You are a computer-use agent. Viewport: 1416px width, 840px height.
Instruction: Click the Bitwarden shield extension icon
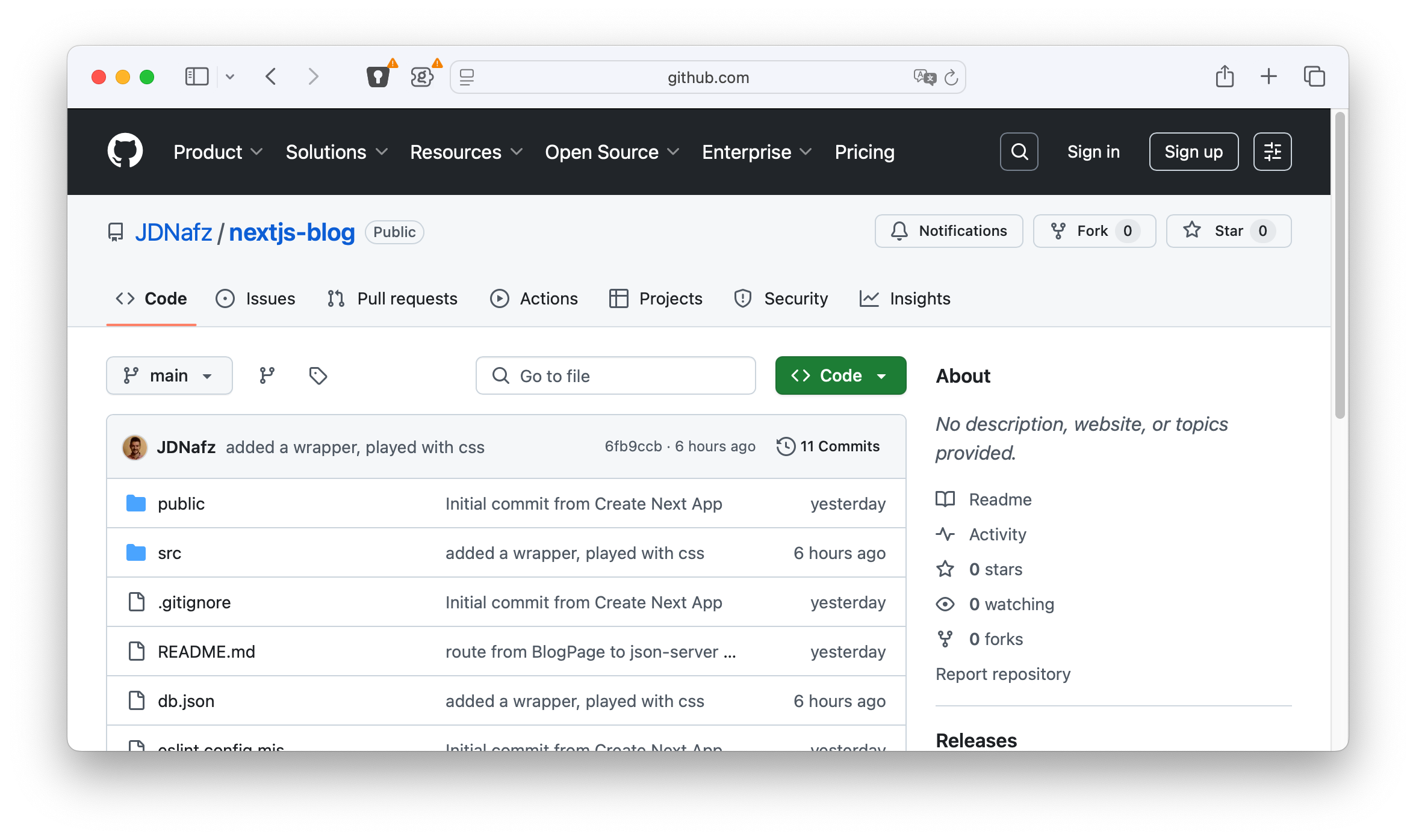[378, 77]
